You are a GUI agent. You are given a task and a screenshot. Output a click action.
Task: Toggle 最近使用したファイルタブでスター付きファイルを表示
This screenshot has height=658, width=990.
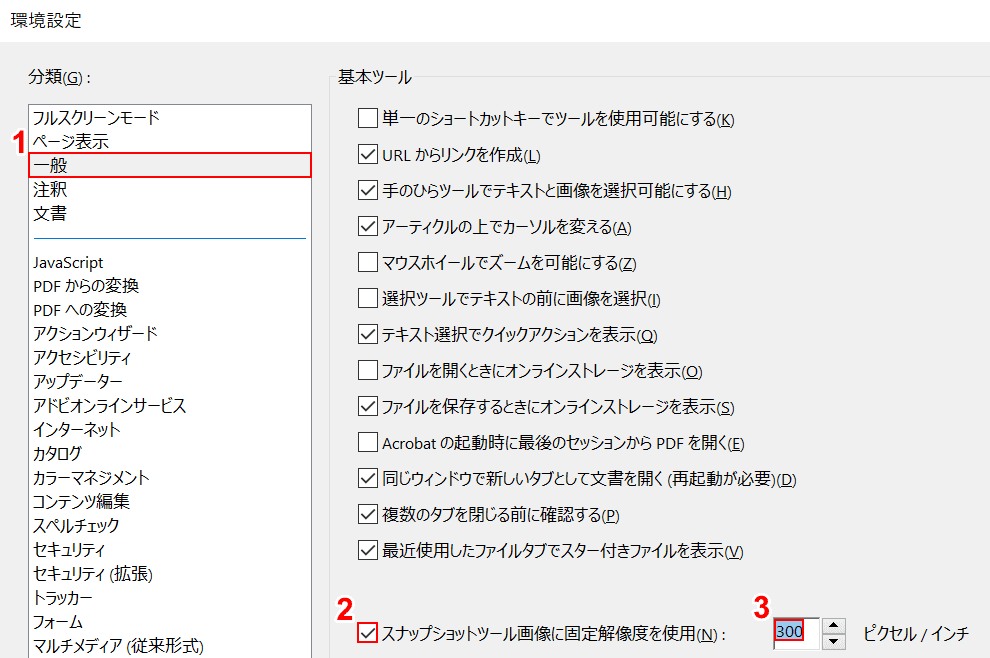pyautogui.click(x=367, y=550)
